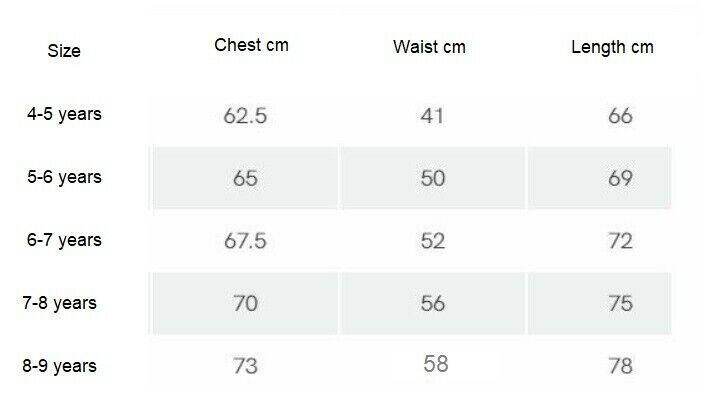
Task: Select the chest value 65 cell
Action: click(x=245, y=179)
